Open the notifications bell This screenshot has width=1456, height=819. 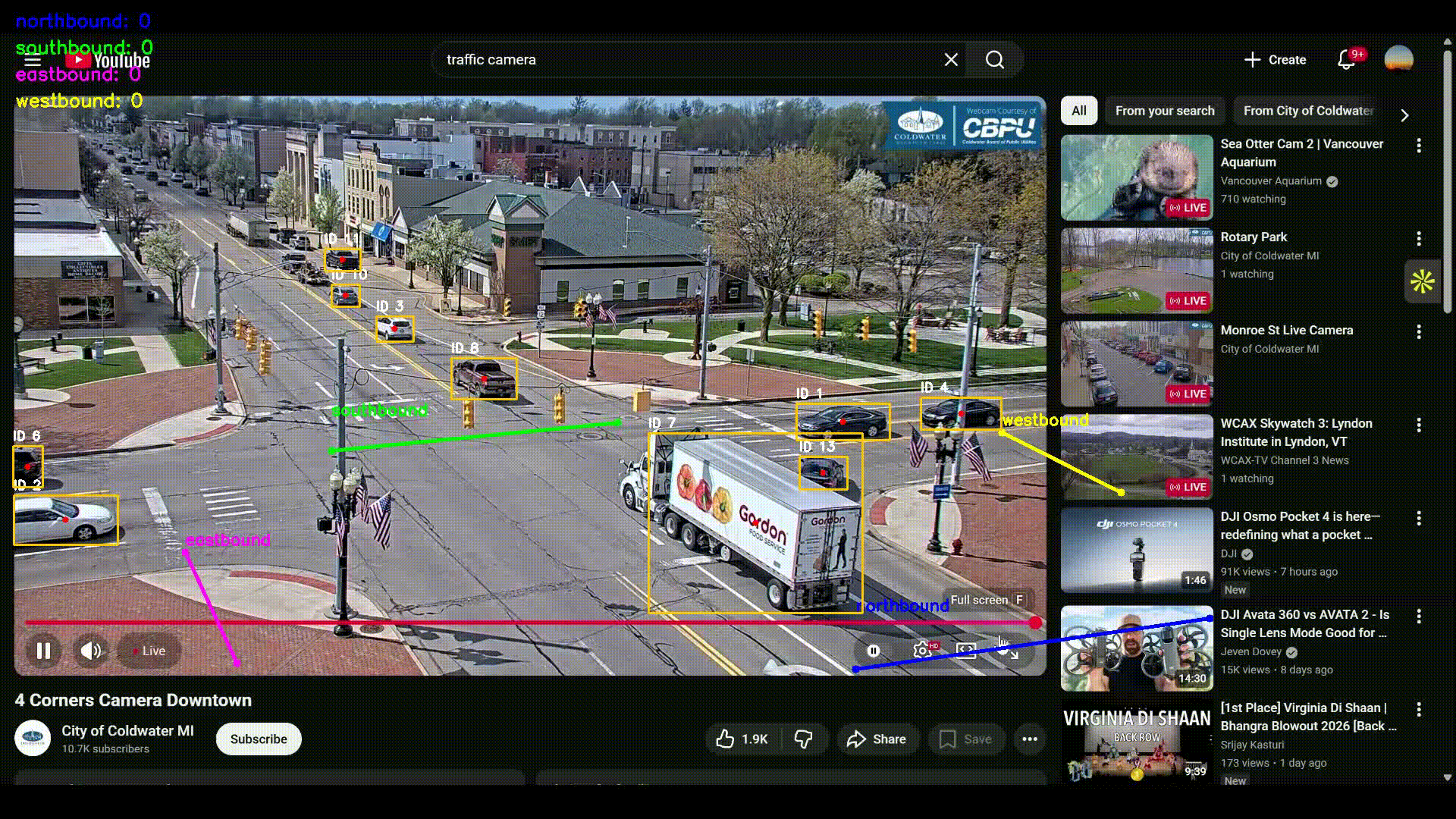[1348, 59]
